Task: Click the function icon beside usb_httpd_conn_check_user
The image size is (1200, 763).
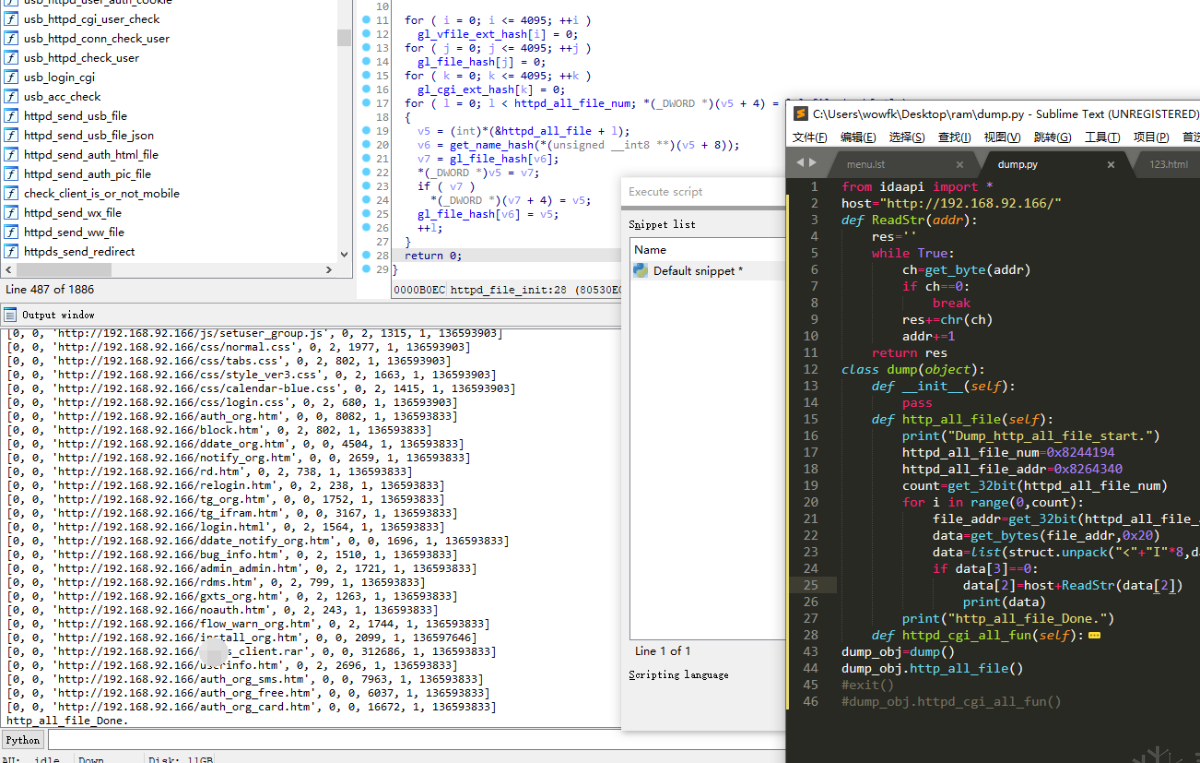Action: click(x=11, y=38)
